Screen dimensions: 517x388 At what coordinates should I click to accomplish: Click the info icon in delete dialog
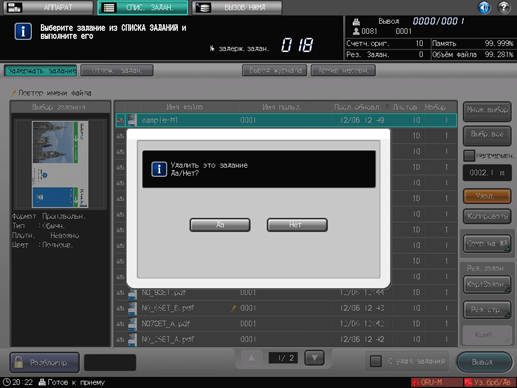[159, 169]
